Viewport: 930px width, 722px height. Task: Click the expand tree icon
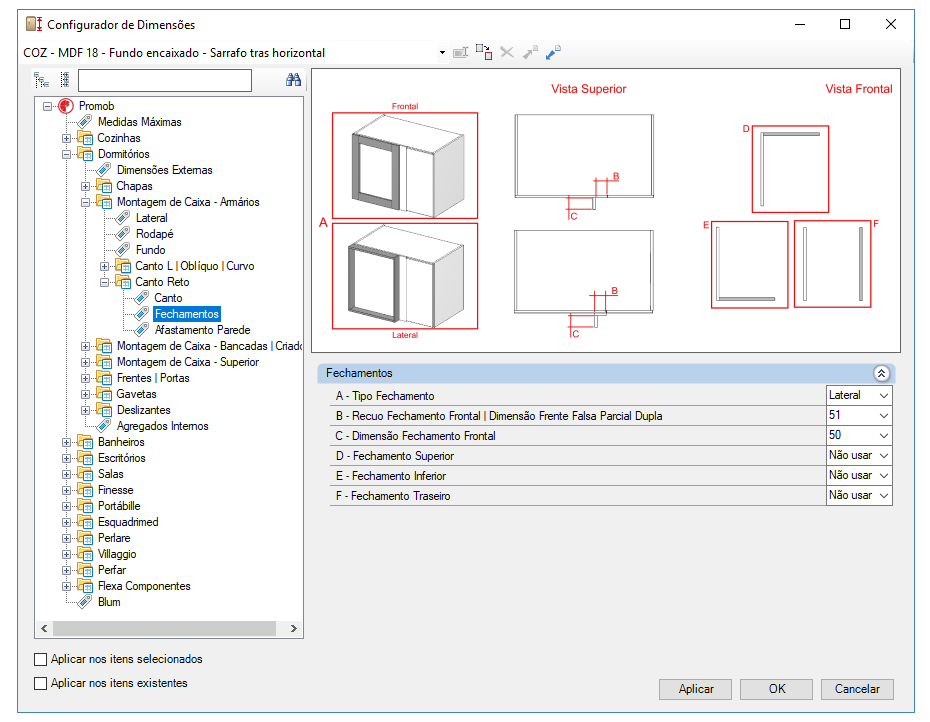click(41, 79)
